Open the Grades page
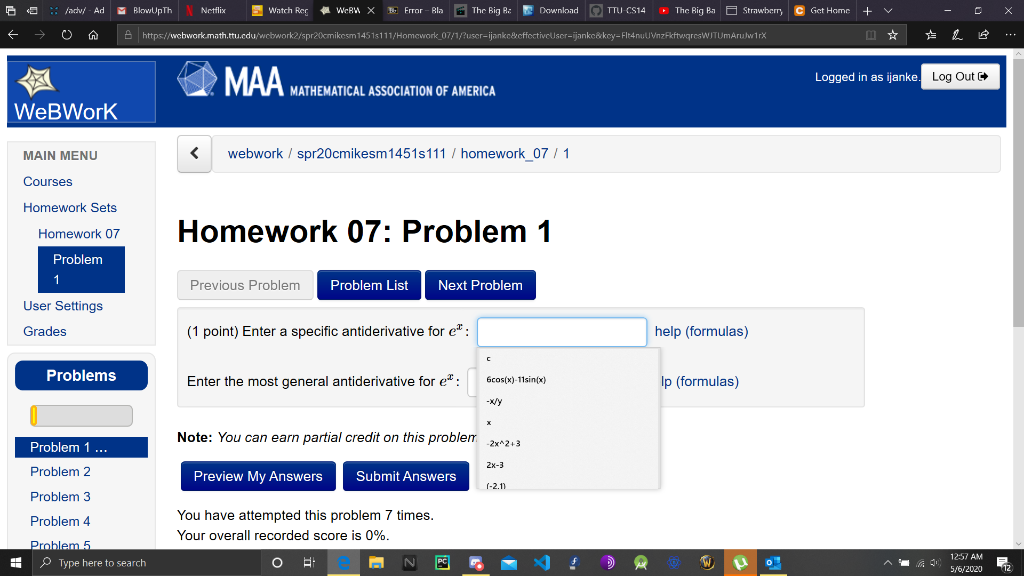 pos(44,331)
